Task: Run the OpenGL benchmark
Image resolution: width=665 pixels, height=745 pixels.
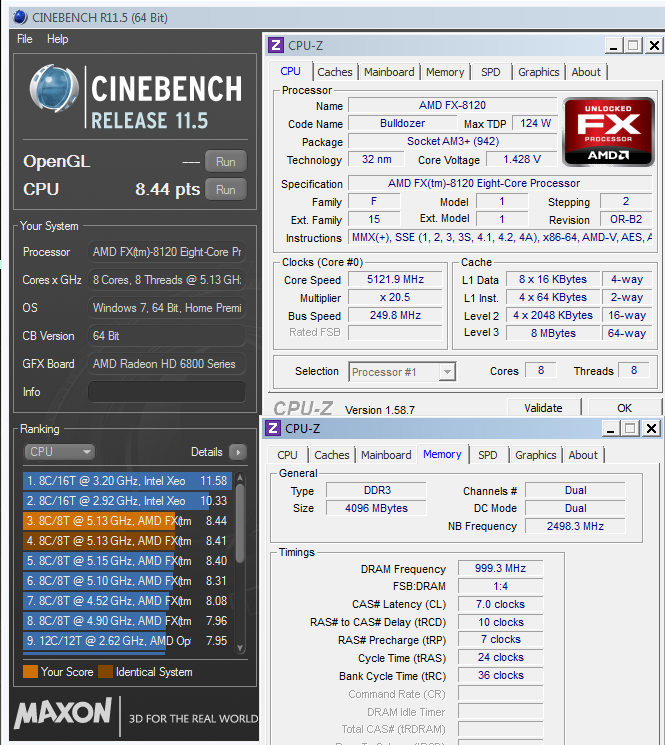Action: click(x=226, y=162)
